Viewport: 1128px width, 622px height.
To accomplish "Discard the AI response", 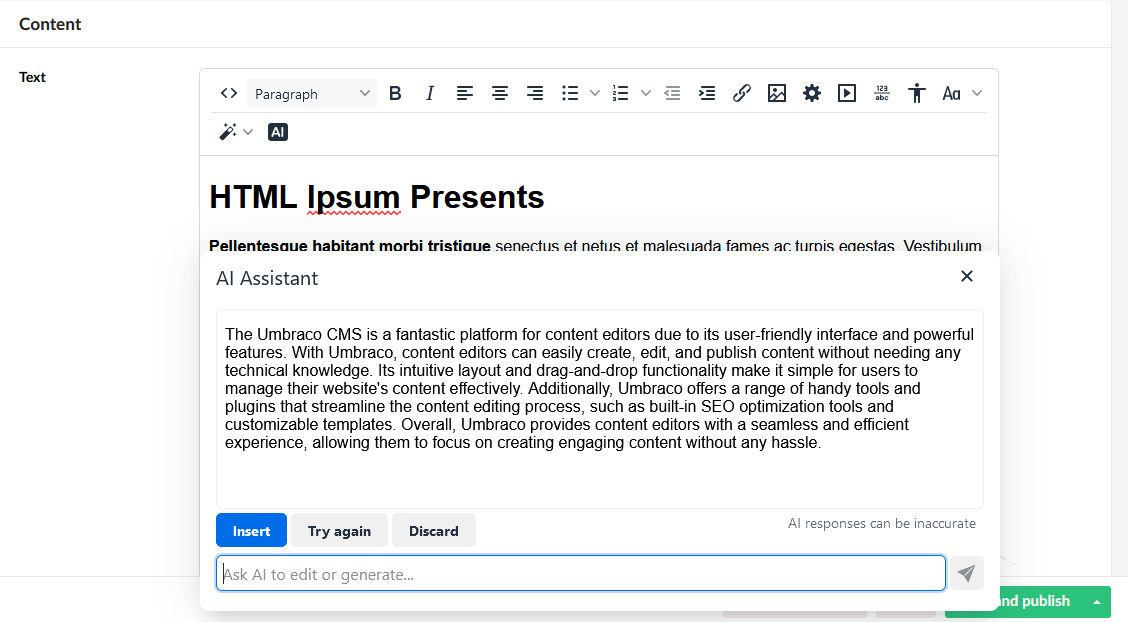I will [434, 531].
